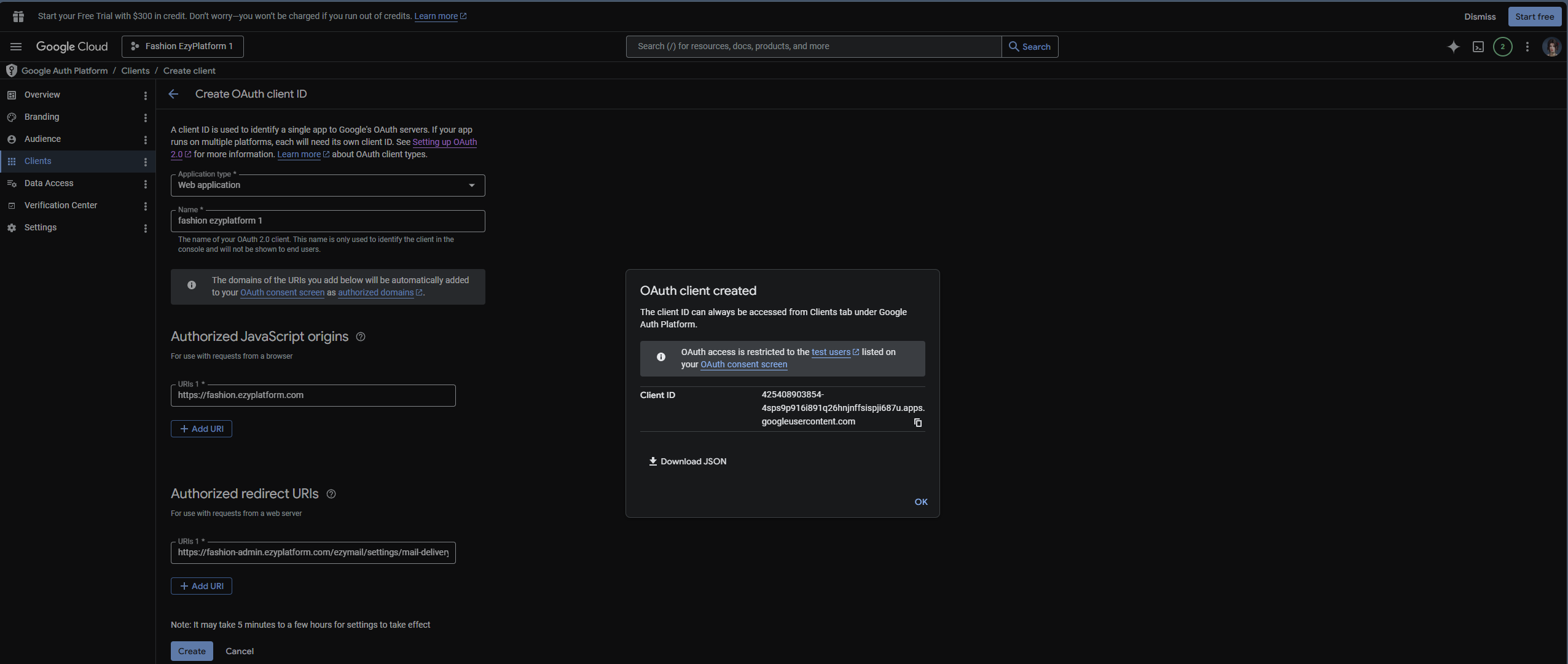This screenshot has height=664, width=1568.
Task: Open Gemini AI assistant sparkle icon
Action: tap(1453, 47)
